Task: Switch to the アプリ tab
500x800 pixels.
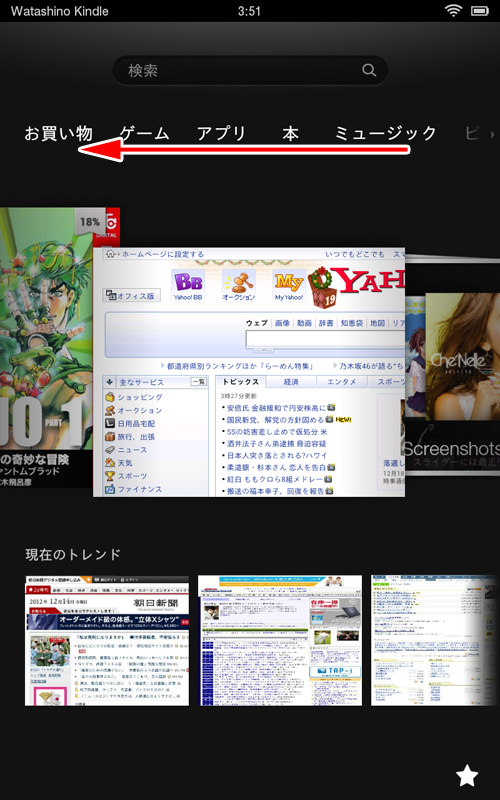Action: pos(221,133)
